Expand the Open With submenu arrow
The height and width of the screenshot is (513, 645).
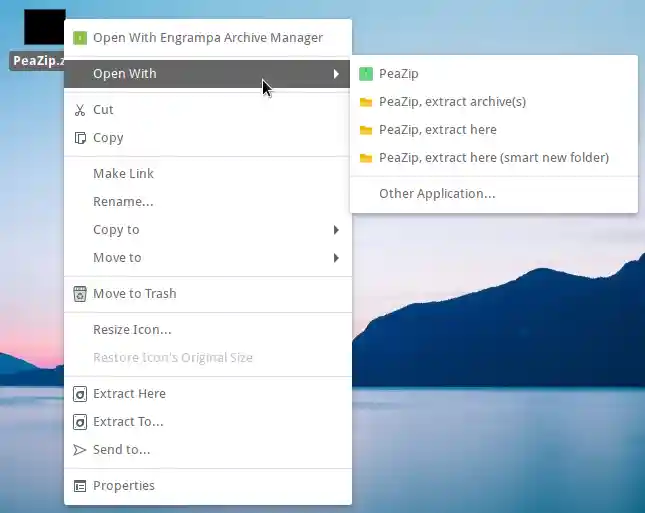point(336,74)
